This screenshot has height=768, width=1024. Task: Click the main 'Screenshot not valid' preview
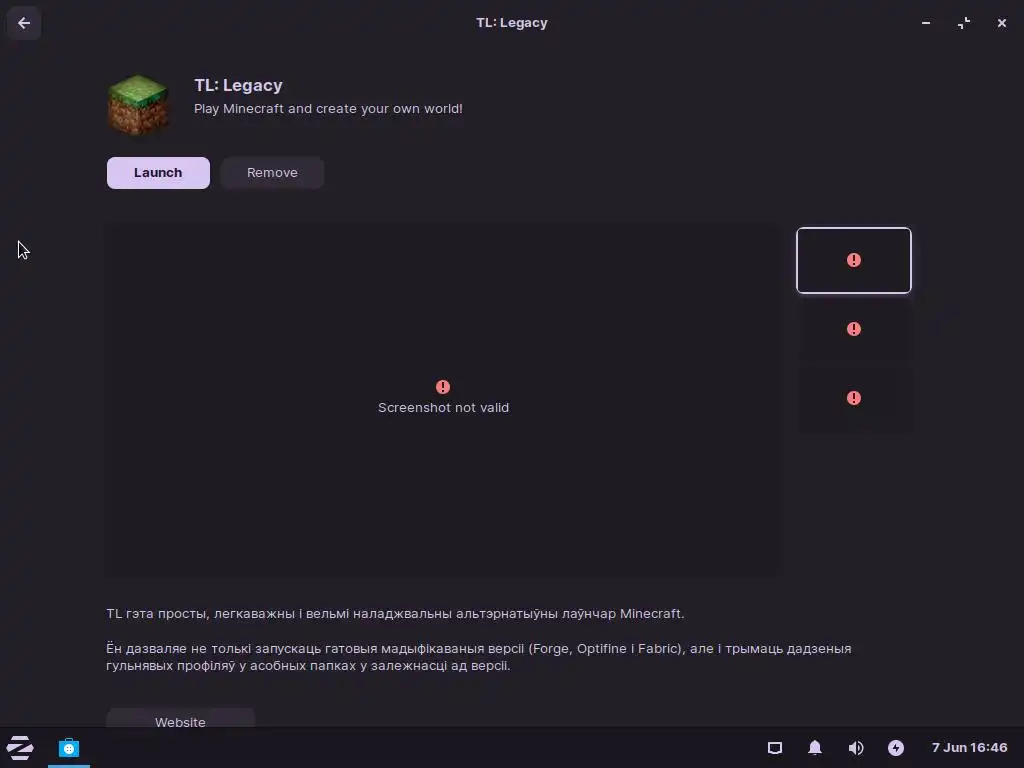tap(443, 400)
